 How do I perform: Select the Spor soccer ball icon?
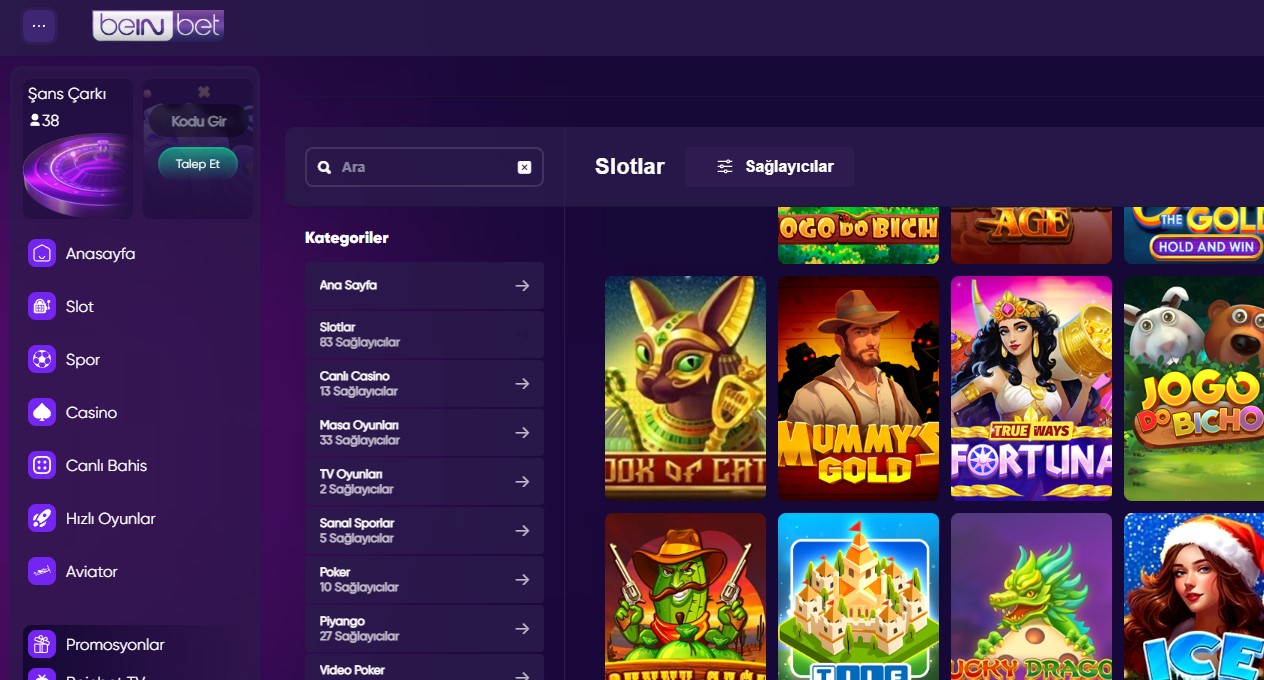tap(42, 359)
